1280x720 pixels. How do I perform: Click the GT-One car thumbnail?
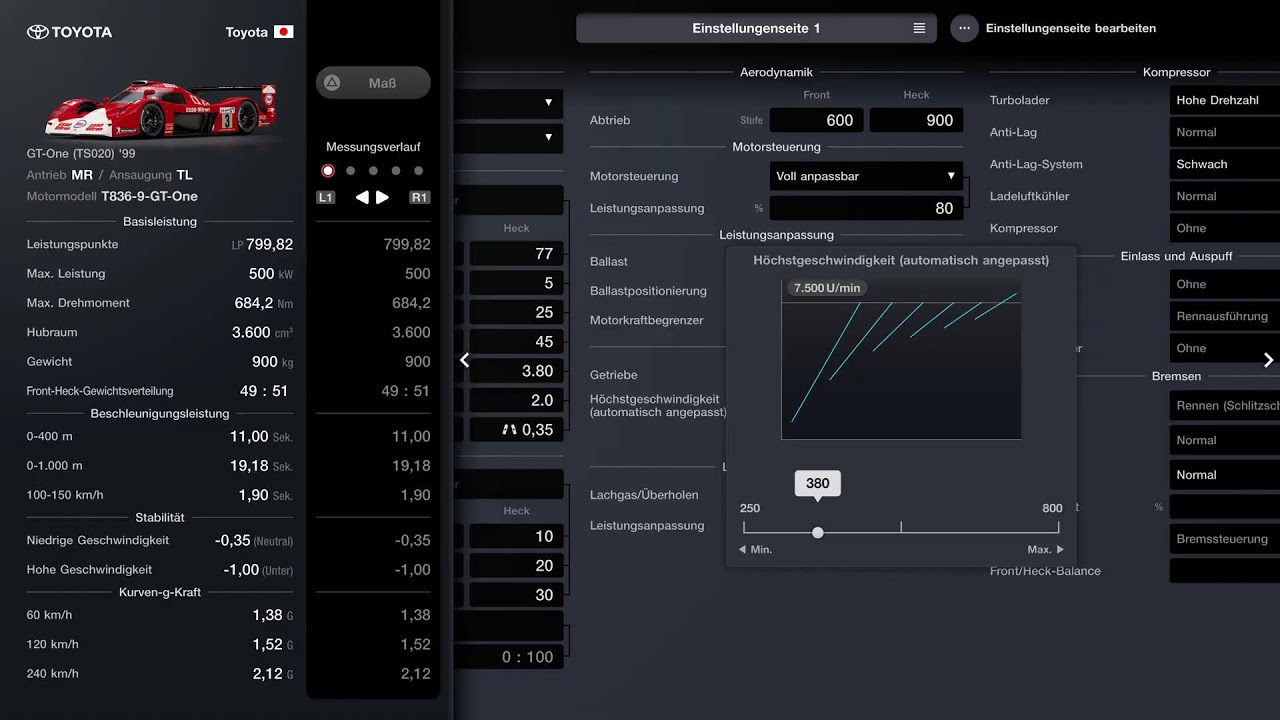pyautogui.click(x=160, y=108)
